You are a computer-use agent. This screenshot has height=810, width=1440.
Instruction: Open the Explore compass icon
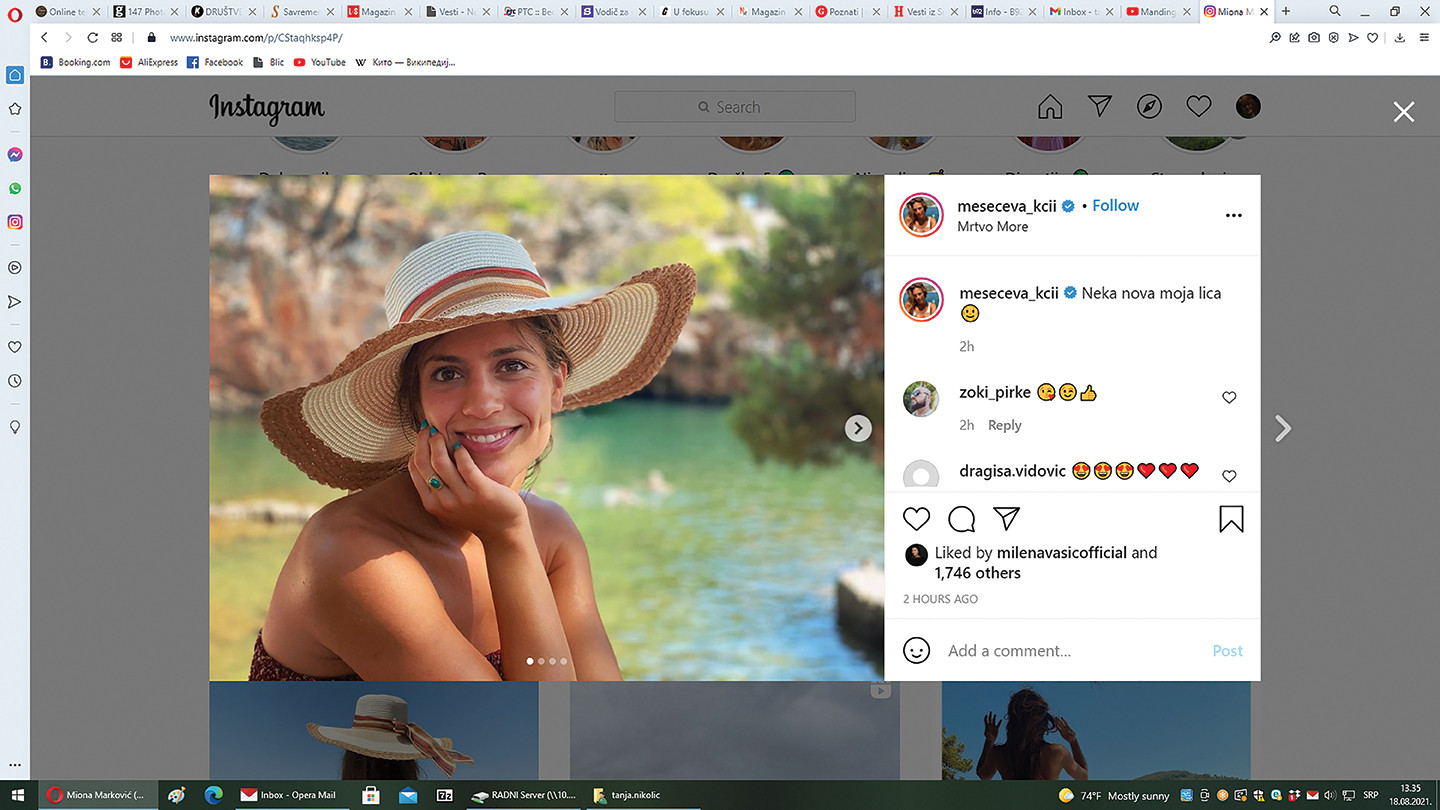[x=1149, y=107]
